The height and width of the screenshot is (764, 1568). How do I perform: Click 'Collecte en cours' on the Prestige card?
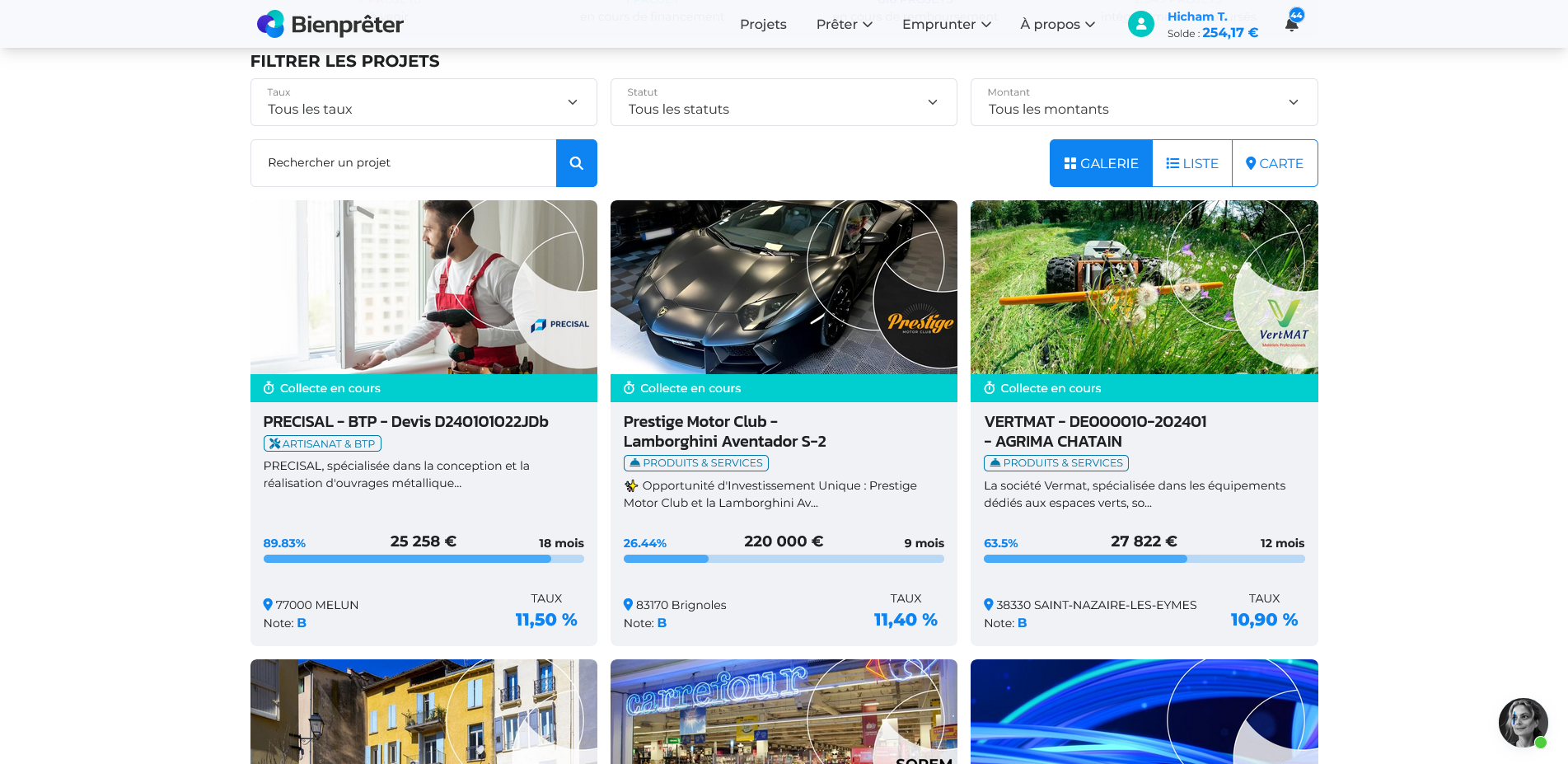click(x=690, y=388)
